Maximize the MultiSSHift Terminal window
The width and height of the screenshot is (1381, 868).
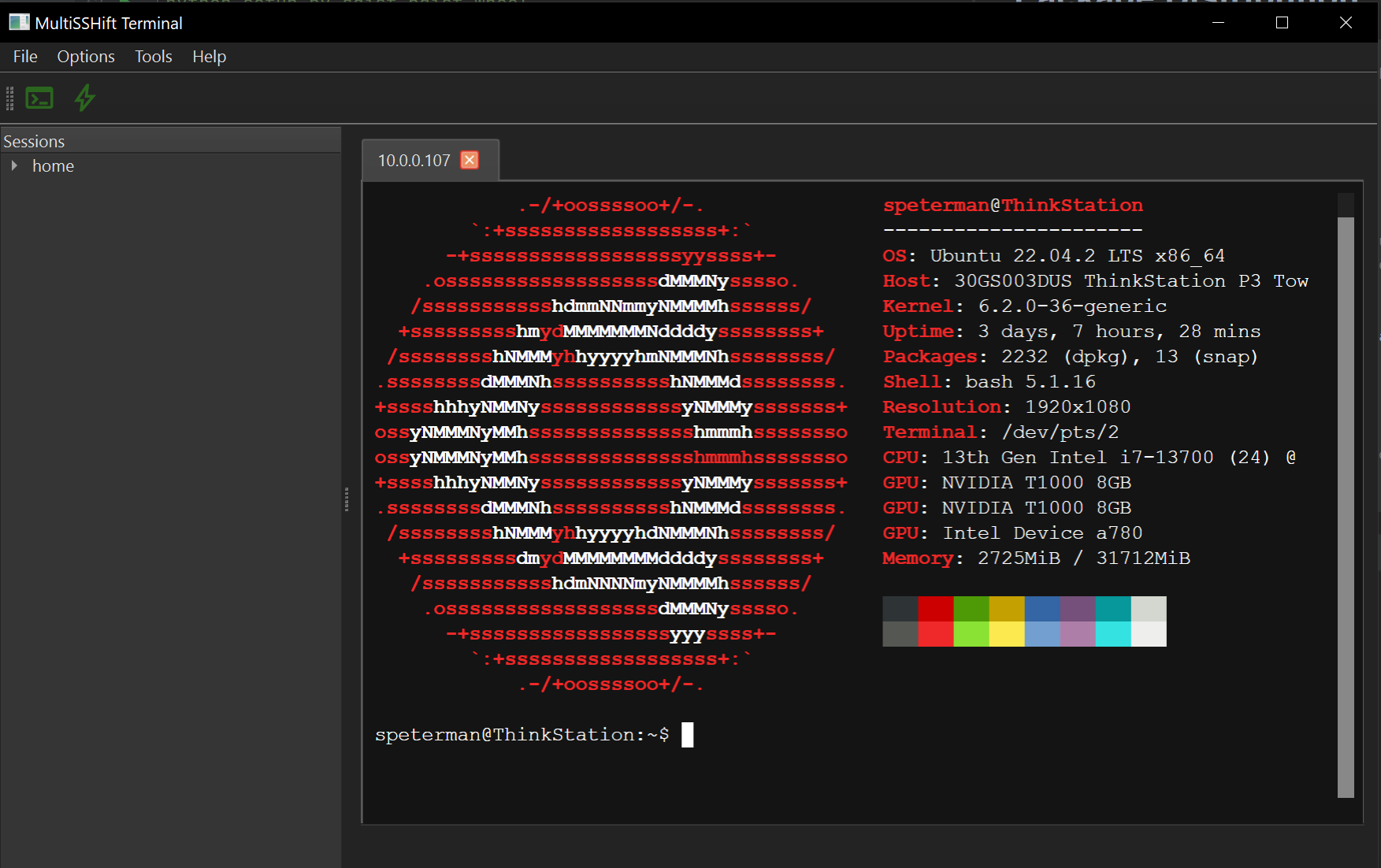click(1283, 23)
